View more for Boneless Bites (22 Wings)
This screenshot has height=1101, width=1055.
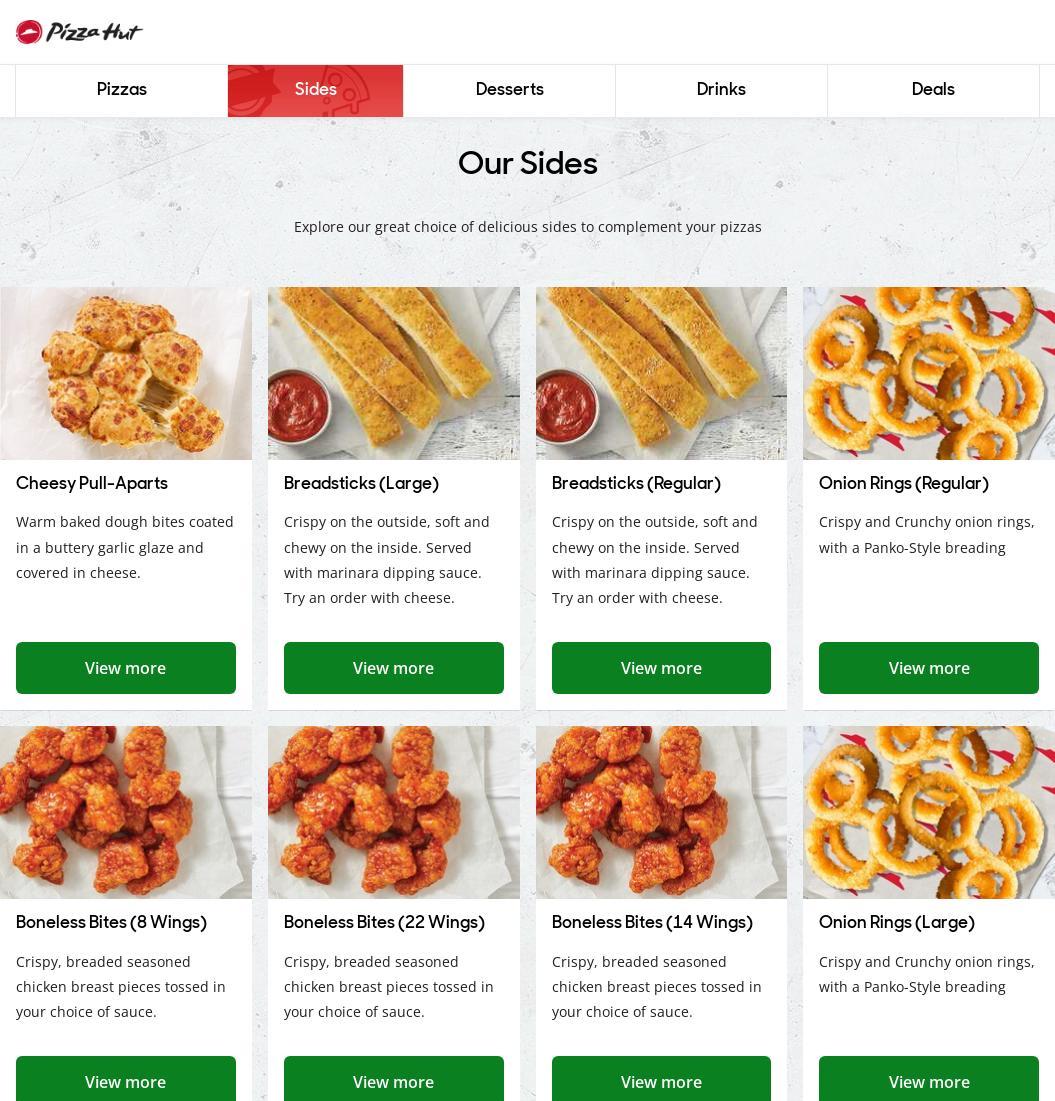(x=393, y=1079)
